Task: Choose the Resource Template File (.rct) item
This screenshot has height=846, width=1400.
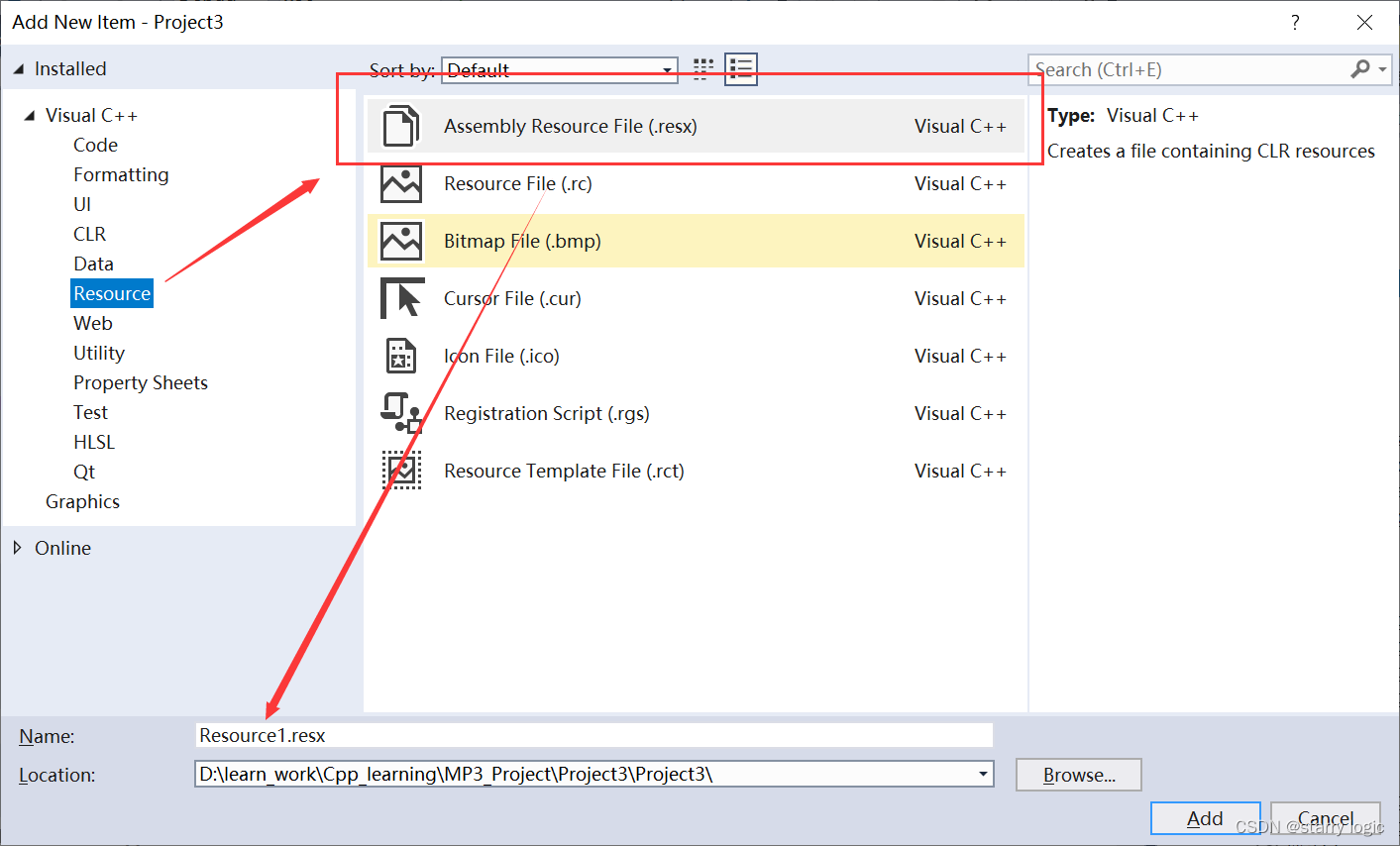Action: point(564,471)
